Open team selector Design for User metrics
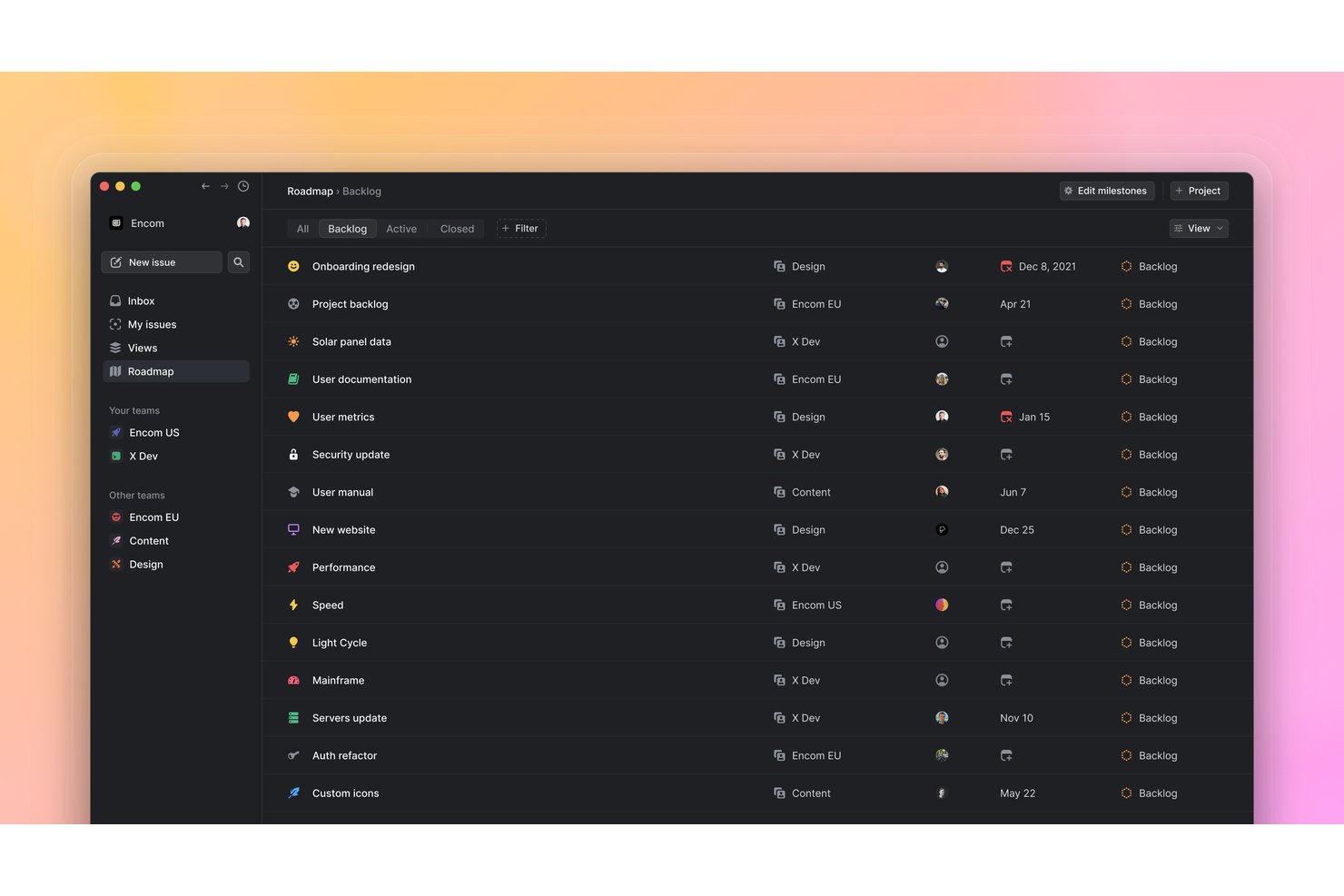 [799, 418]
